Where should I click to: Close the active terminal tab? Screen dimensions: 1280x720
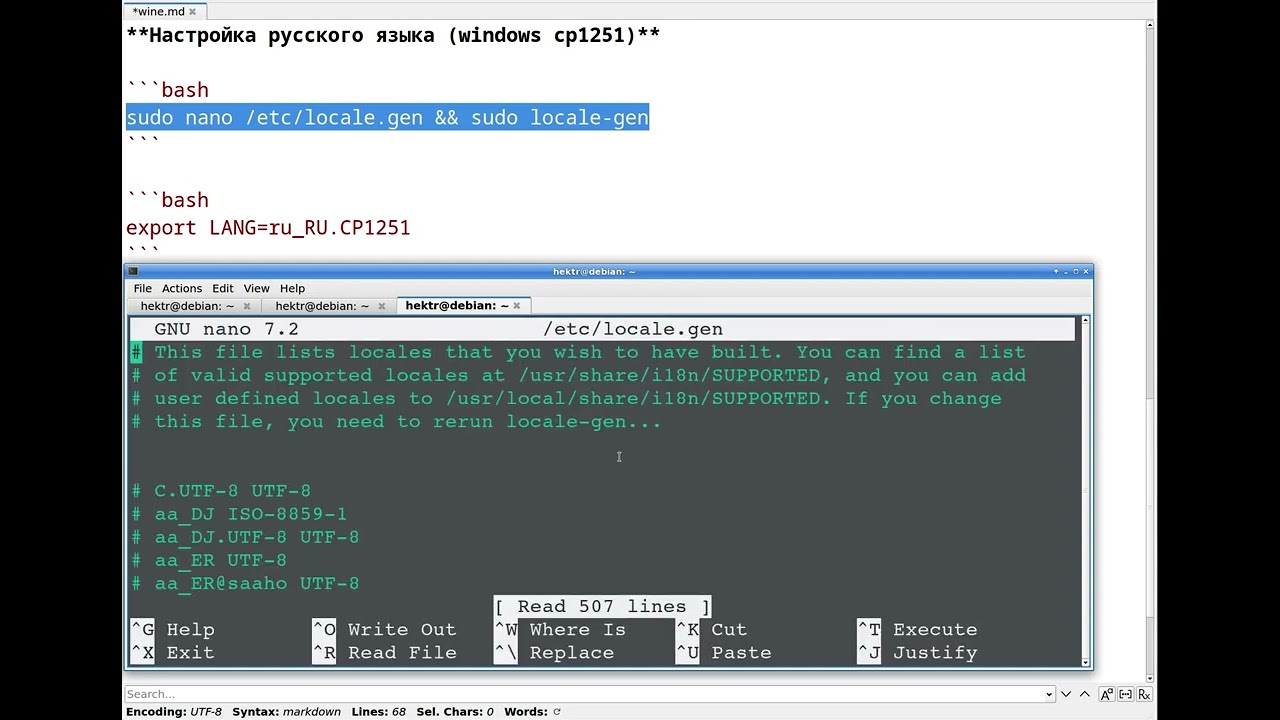click(516, 306)
